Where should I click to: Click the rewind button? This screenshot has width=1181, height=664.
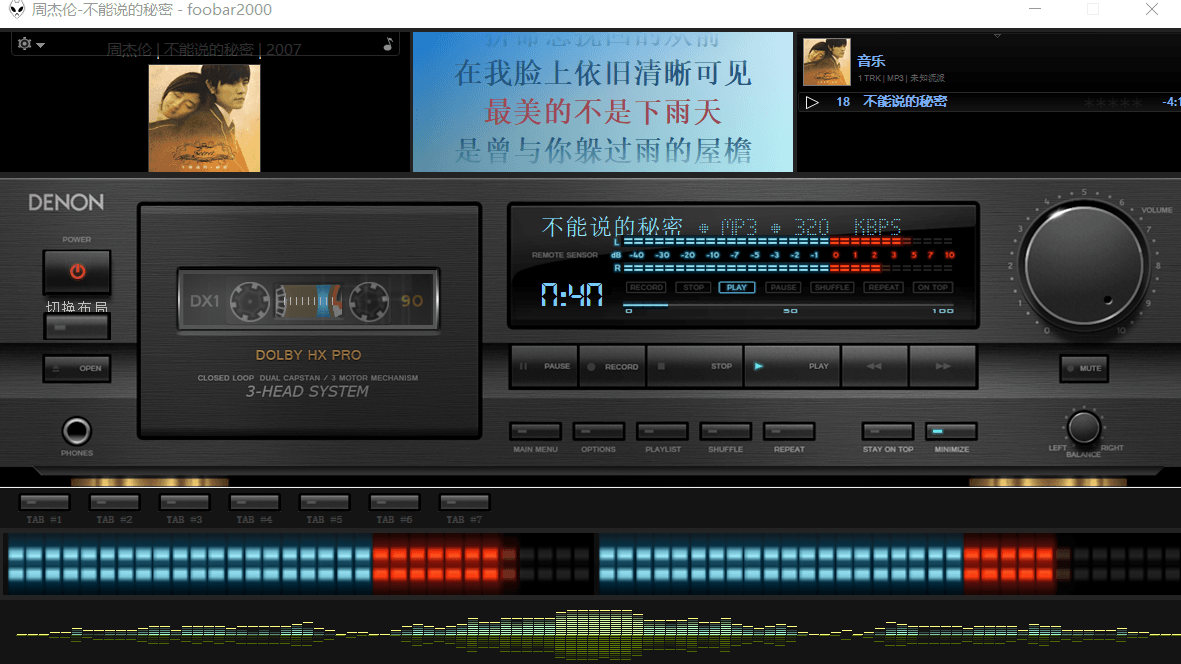pos(874,367)
